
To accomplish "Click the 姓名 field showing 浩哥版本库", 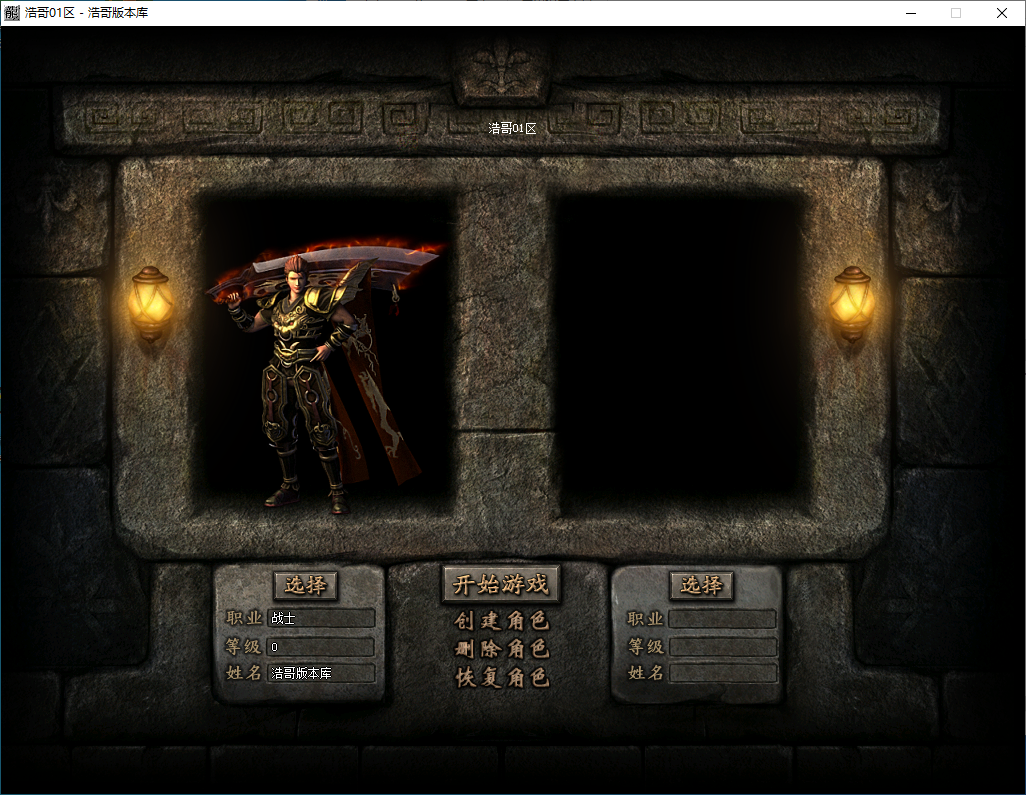I will coord(320,673).
